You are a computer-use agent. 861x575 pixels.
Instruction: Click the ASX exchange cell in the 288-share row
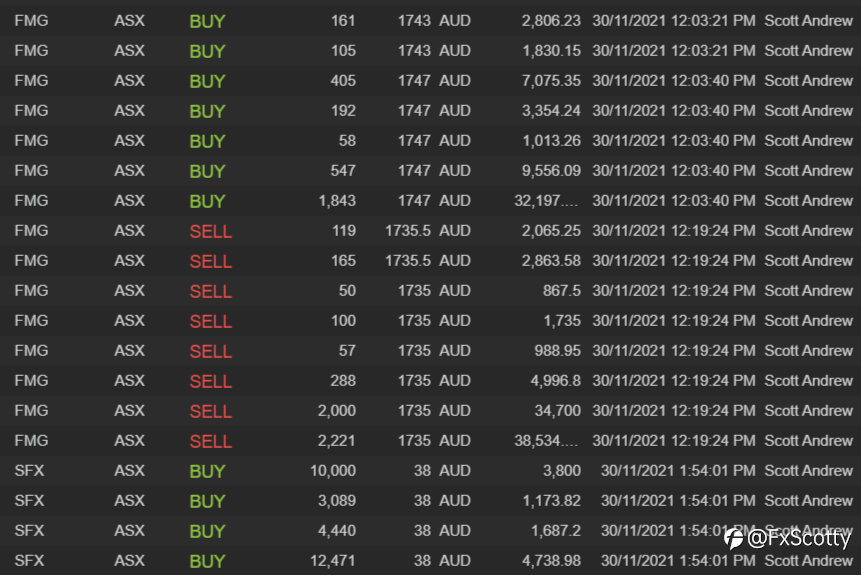(x=130, y=381)
